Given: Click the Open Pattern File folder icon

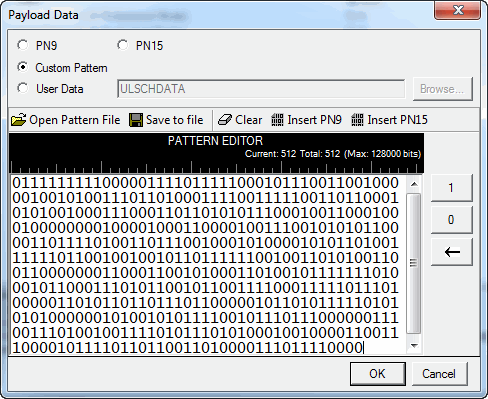Looking at the screenshot, I should pos(19,120).
